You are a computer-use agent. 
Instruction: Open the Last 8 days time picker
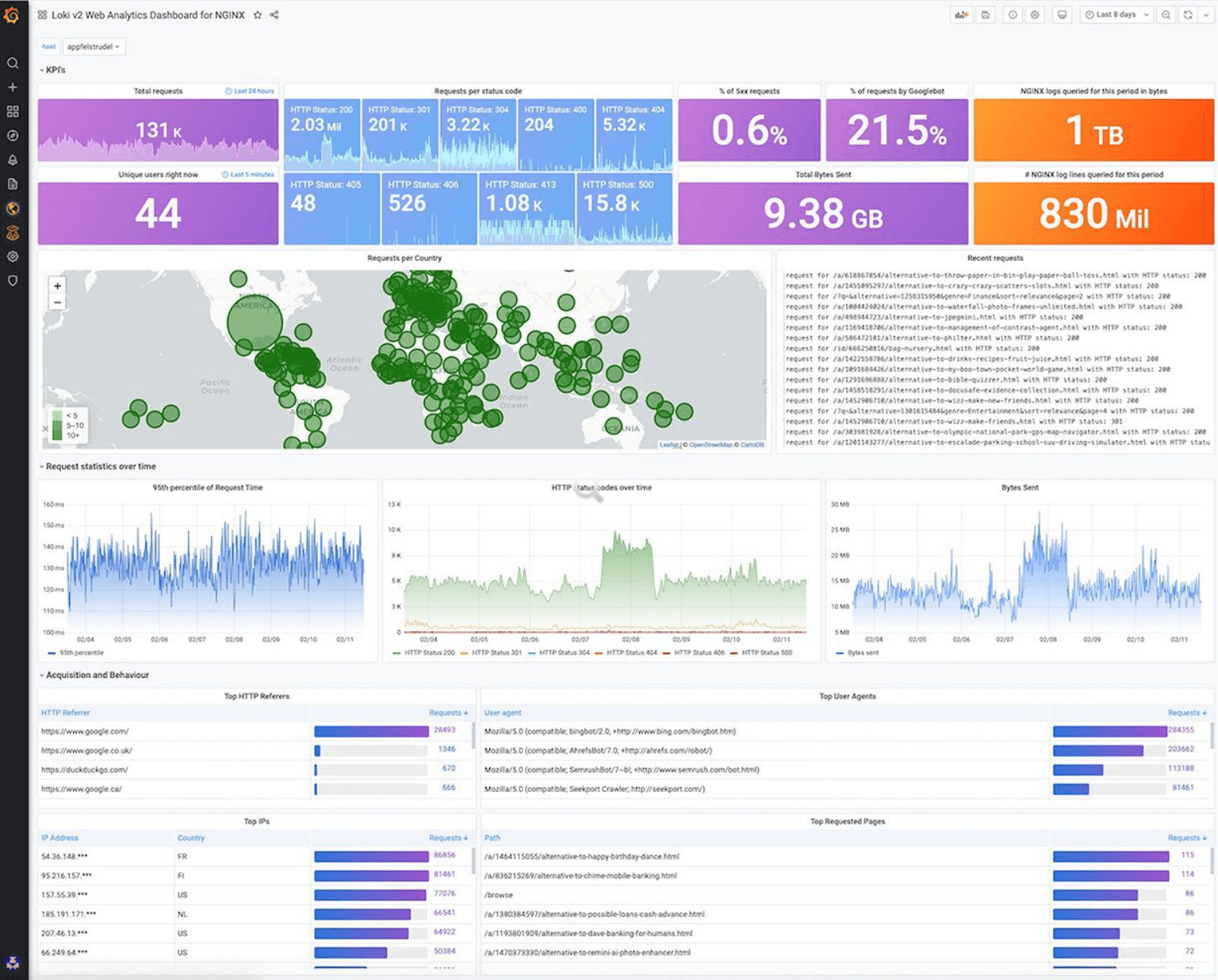pos(1116,15)
